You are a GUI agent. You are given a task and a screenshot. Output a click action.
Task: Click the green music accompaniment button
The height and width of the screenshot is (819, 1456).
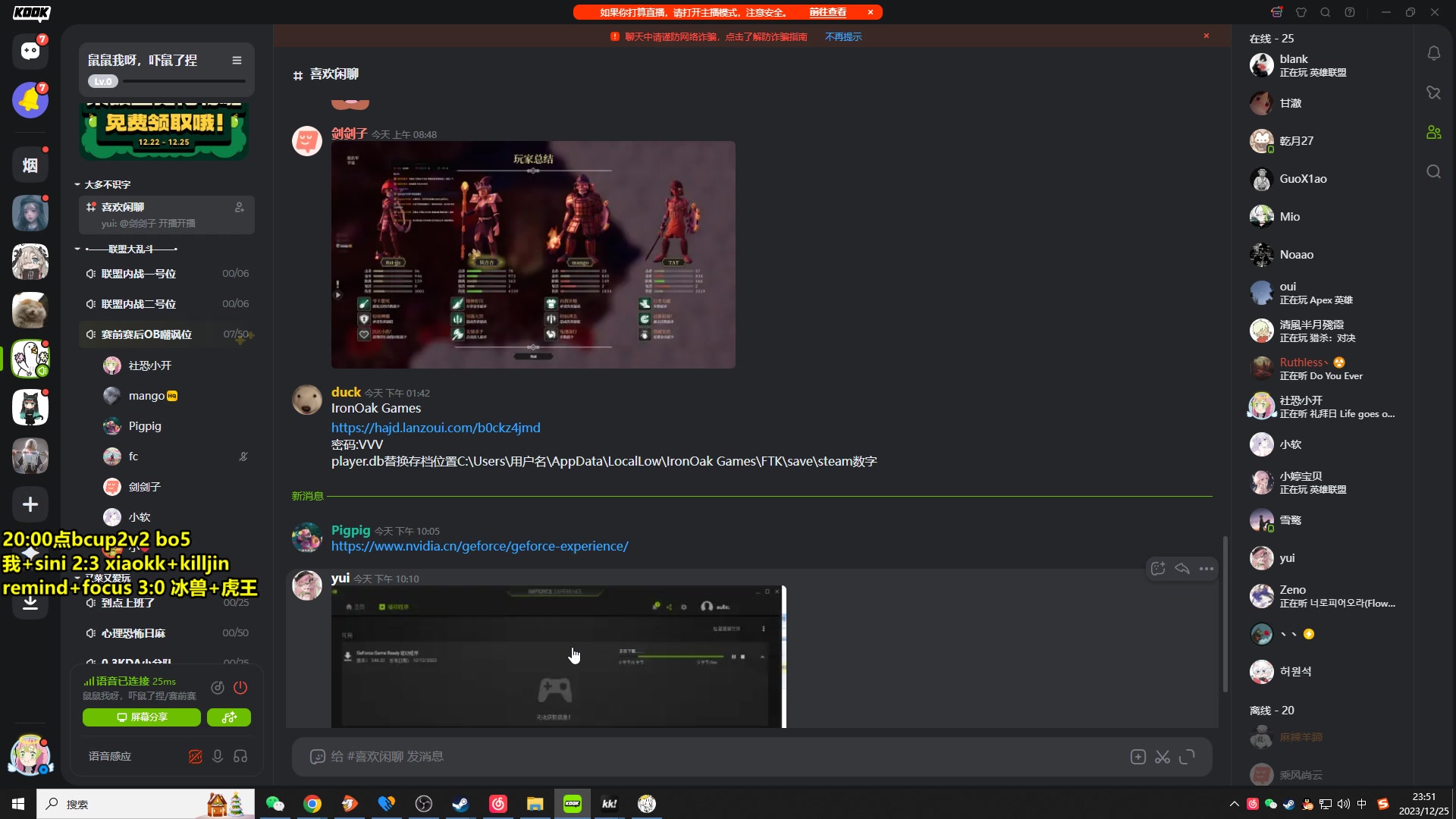click(x=229, y=717)
